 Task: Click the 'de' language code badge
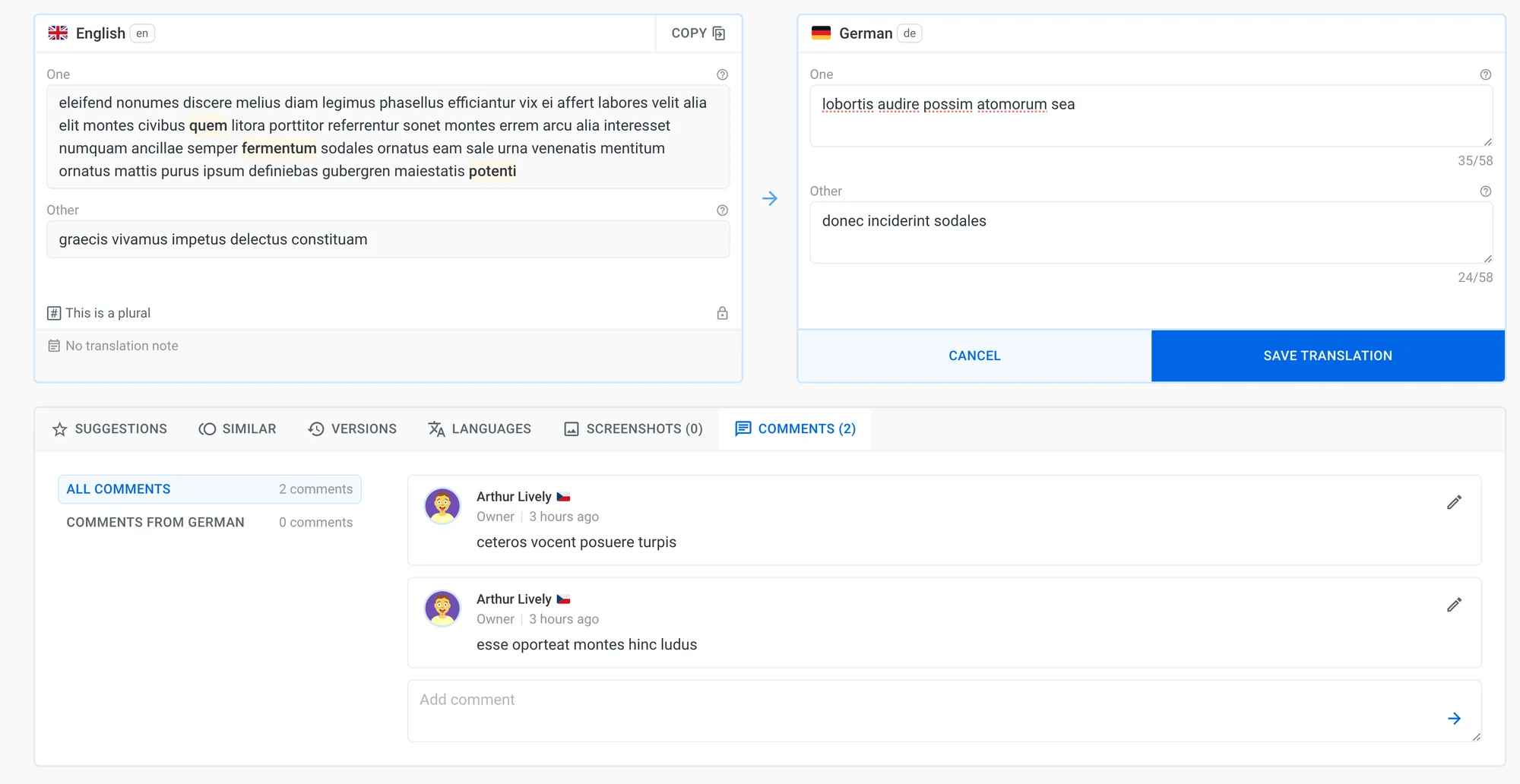[910, 33]
